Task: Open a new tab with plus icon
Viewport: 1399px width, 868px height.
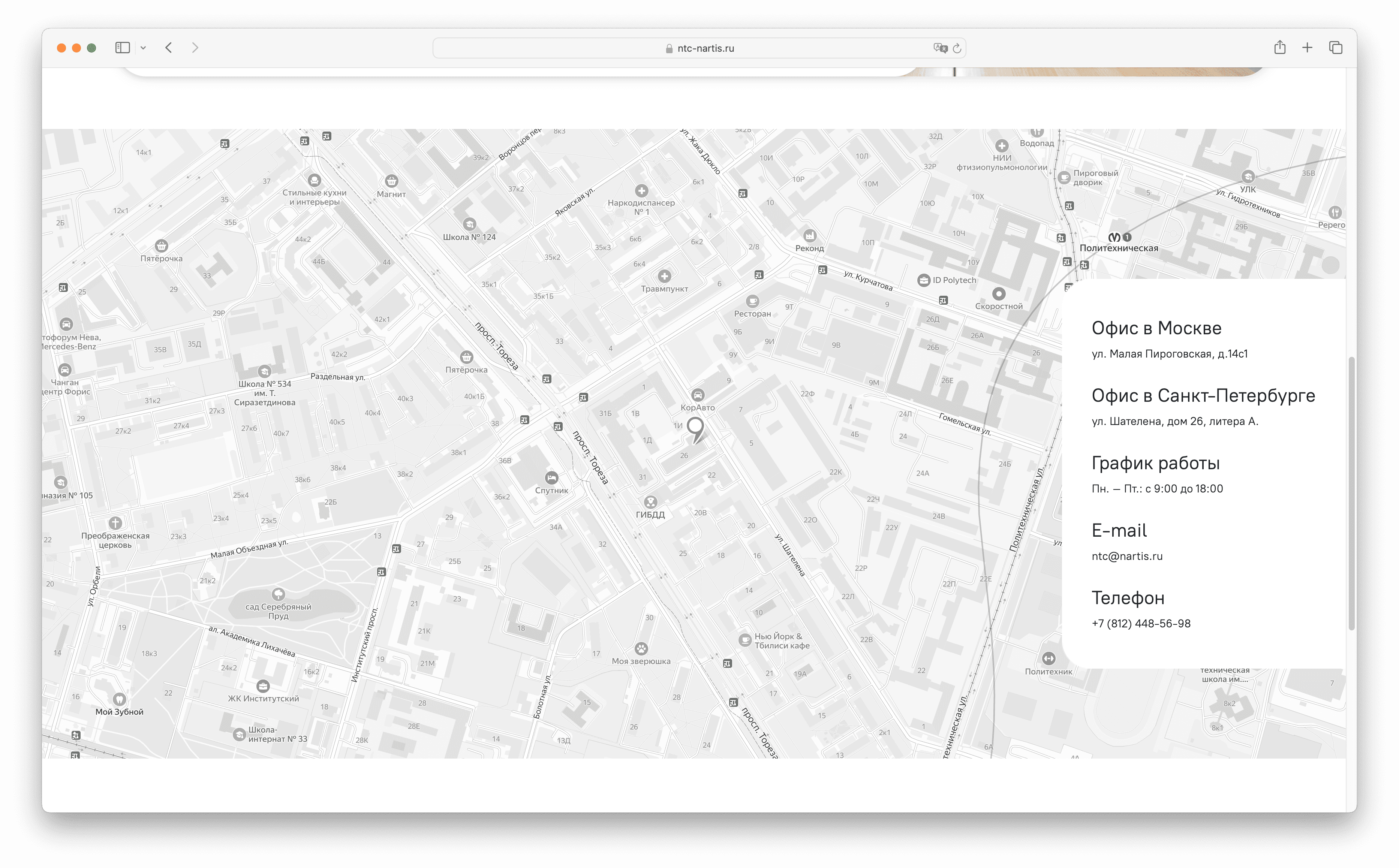Action: 1307,48
